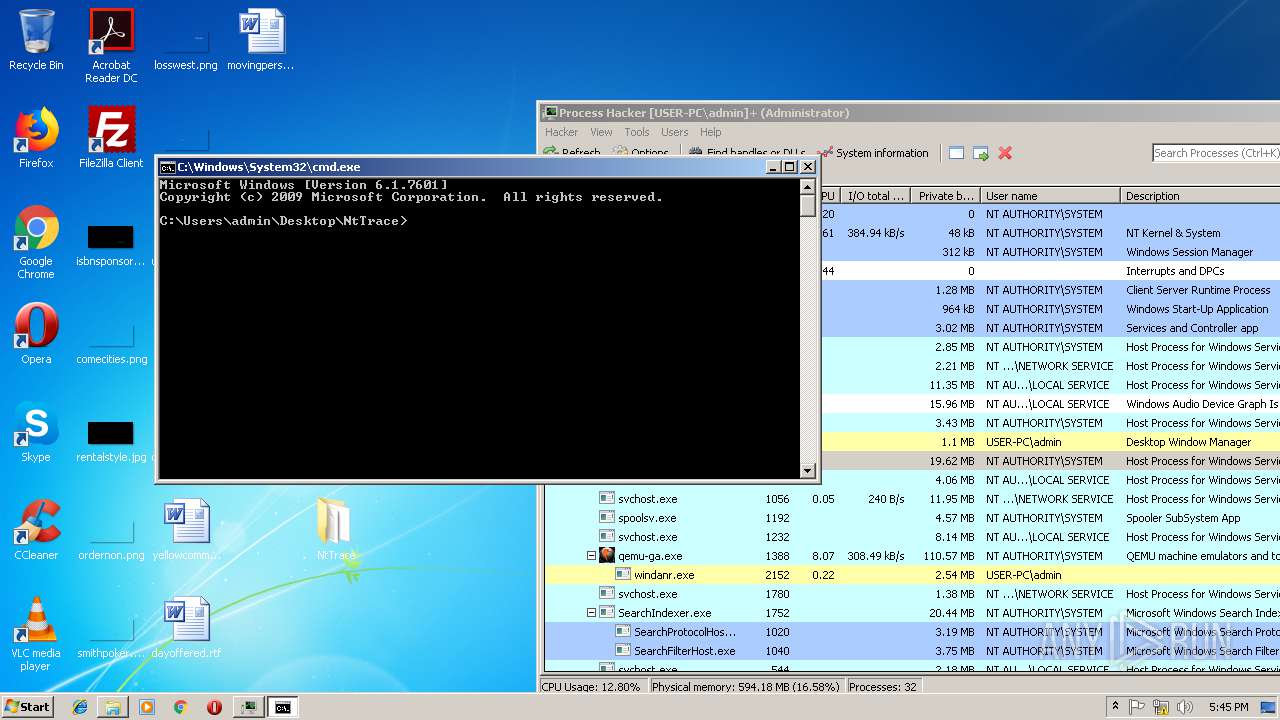This screenshot has height=720, width=1280.
Task: Sort by the User name column header
Action: pyautogui.click(x=1050, y=196)
